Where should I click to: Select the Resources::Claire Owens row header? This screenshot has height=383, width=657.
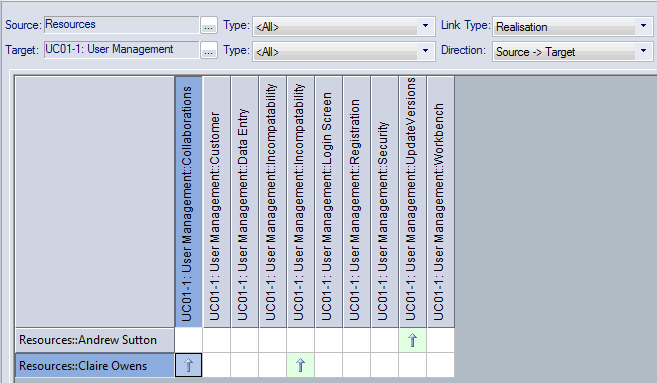click(95, 365)
